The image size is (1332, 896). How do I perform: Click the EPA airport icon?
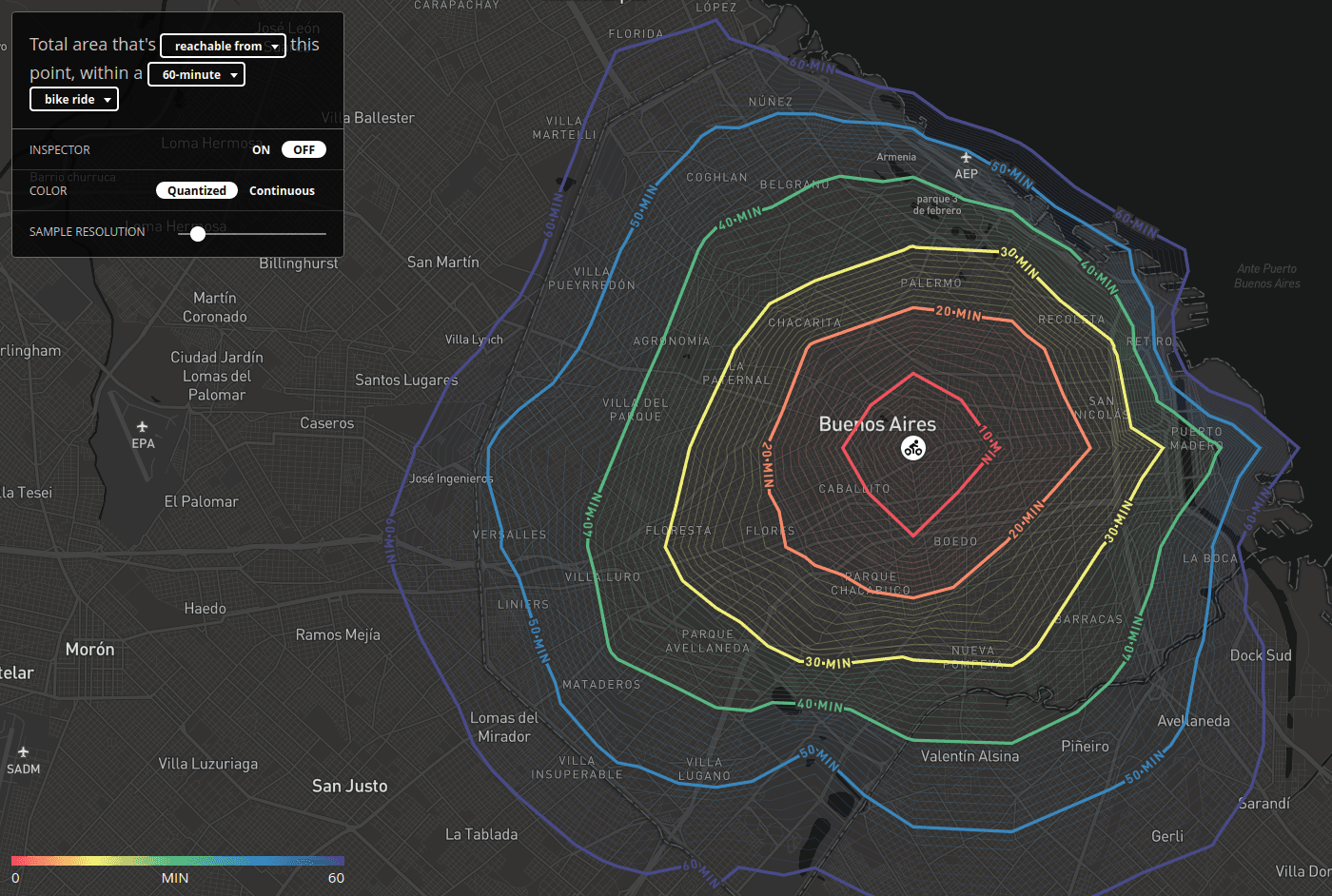(x=143, y=426)
